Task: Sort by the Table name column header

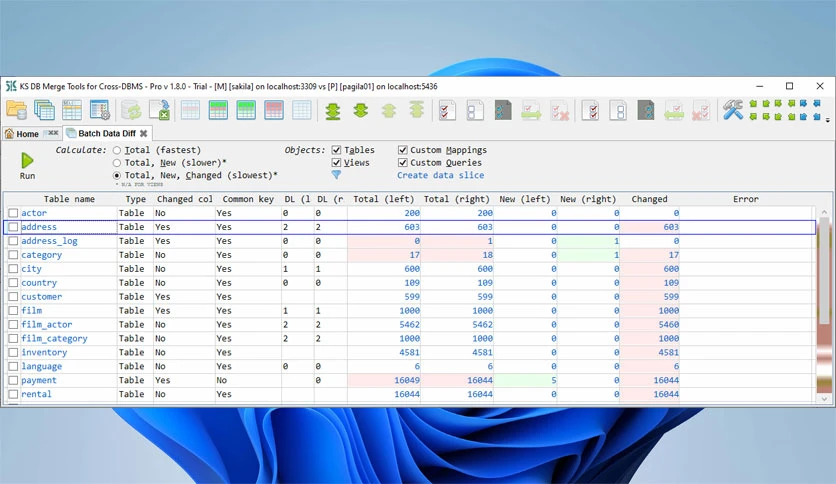Action: coord(69,199)
